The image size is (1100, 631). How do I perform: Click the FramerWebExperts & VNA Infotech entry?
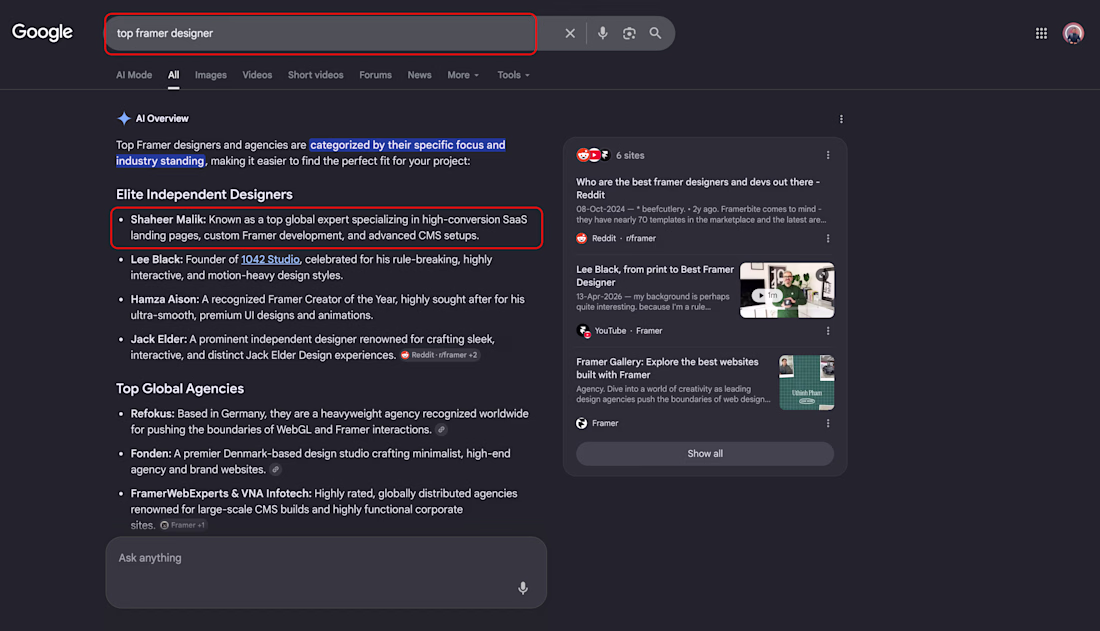[324, 509]
